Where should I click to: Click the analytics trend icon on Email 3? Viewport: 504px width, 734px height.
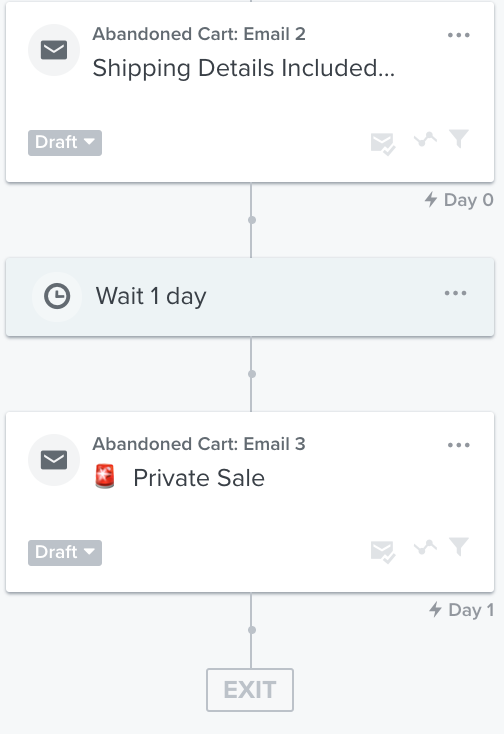[425, 547]
